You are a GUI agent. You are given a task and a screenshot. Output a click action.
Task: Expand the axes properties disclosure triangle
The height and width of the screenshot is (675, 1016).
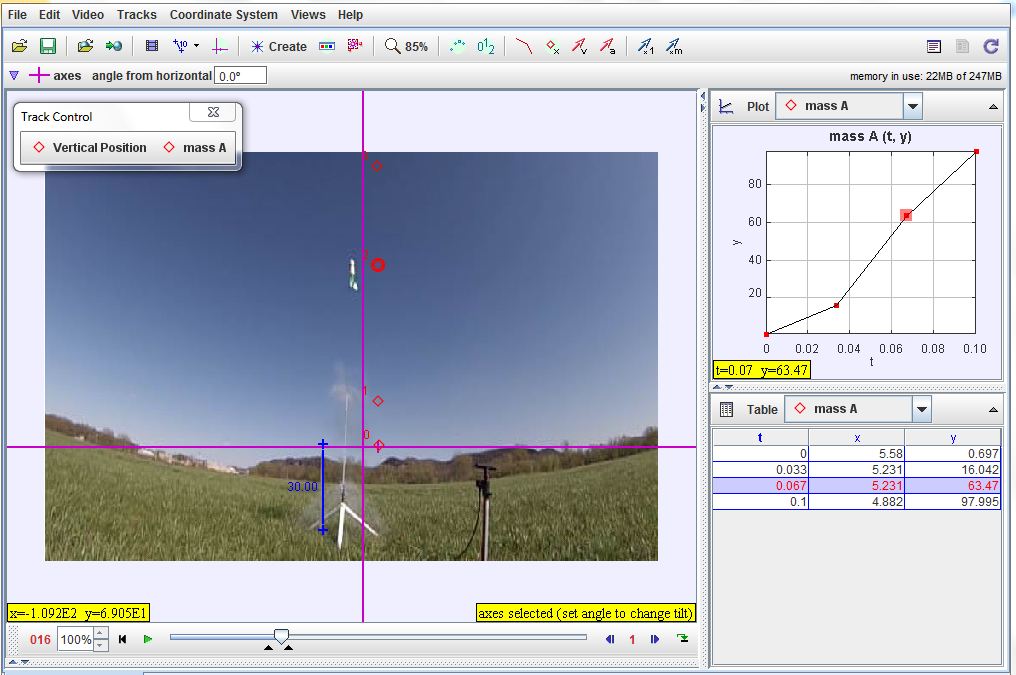[x=13, y=74]
